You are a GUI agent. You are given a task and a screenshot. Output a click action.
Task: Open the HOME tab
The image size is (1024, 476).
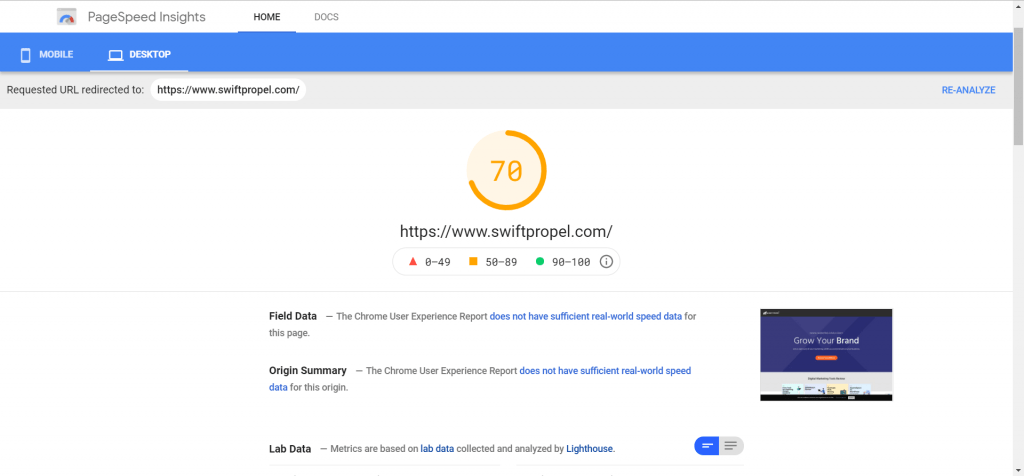tap(267, 17)
